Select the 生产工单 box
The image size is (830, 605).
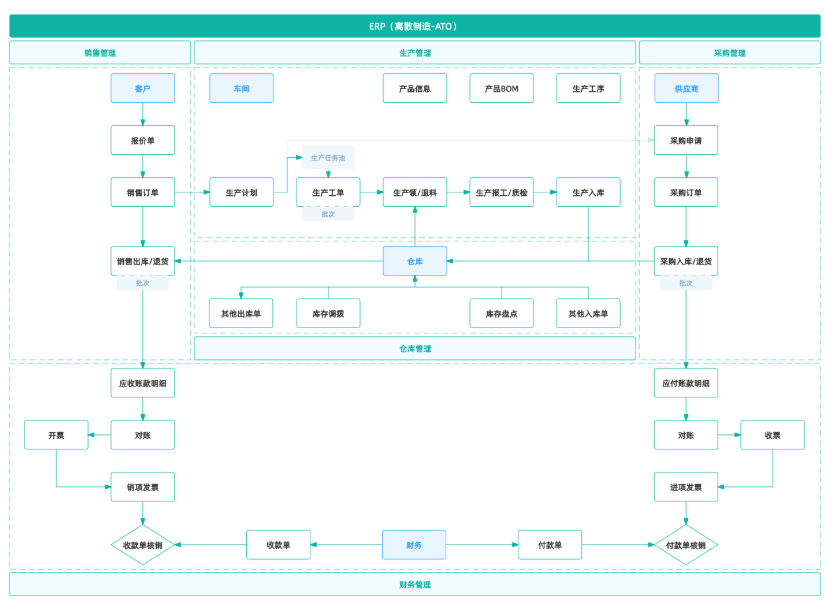328,192
